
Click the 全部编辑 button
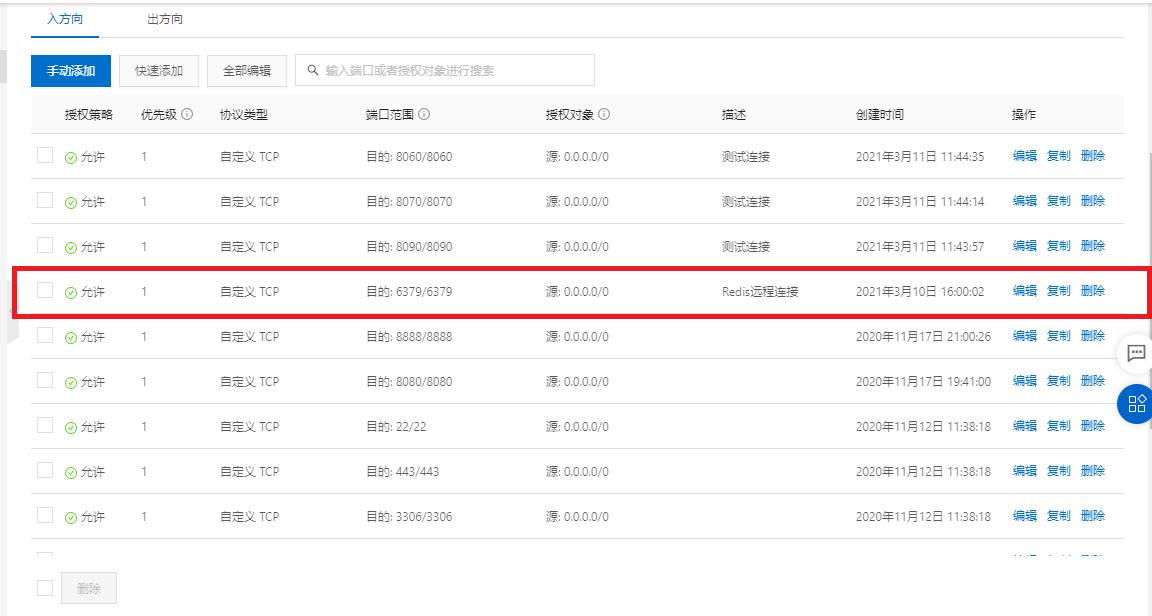(247, 71)
